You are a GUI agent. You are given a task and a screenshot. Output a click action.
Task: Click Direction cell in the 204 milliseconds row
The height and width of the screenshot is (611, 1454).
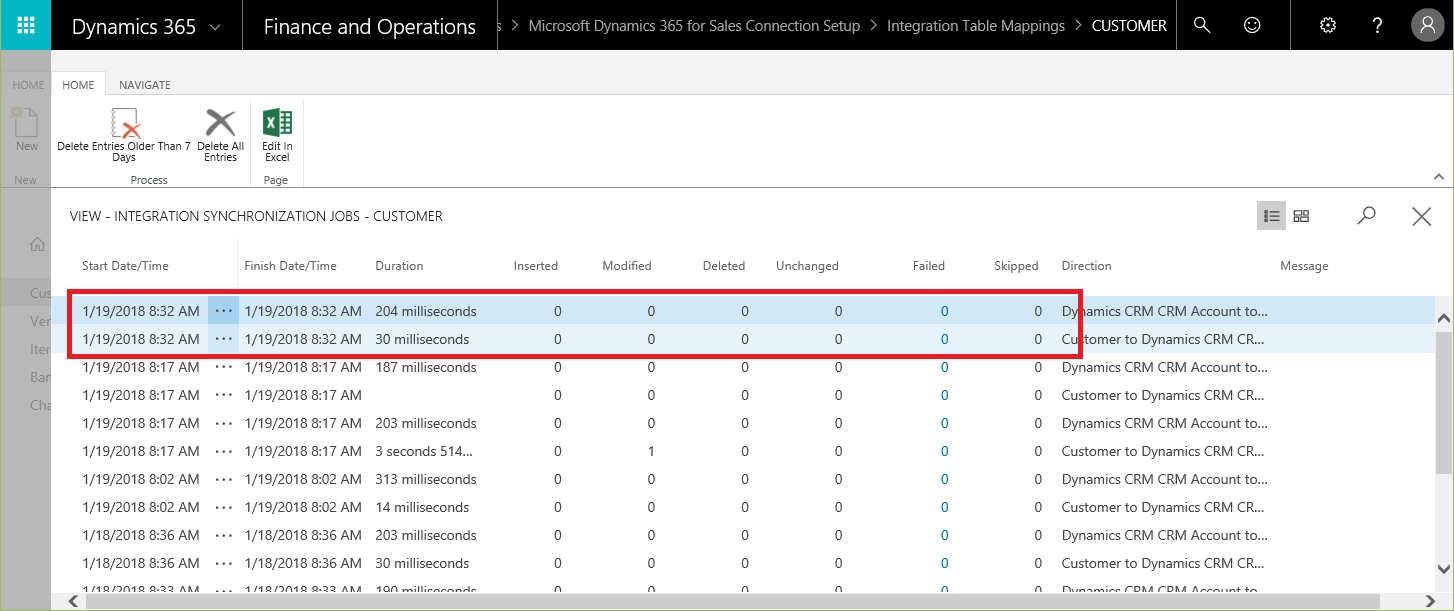pyautogui.click(x=1165, y=311)
